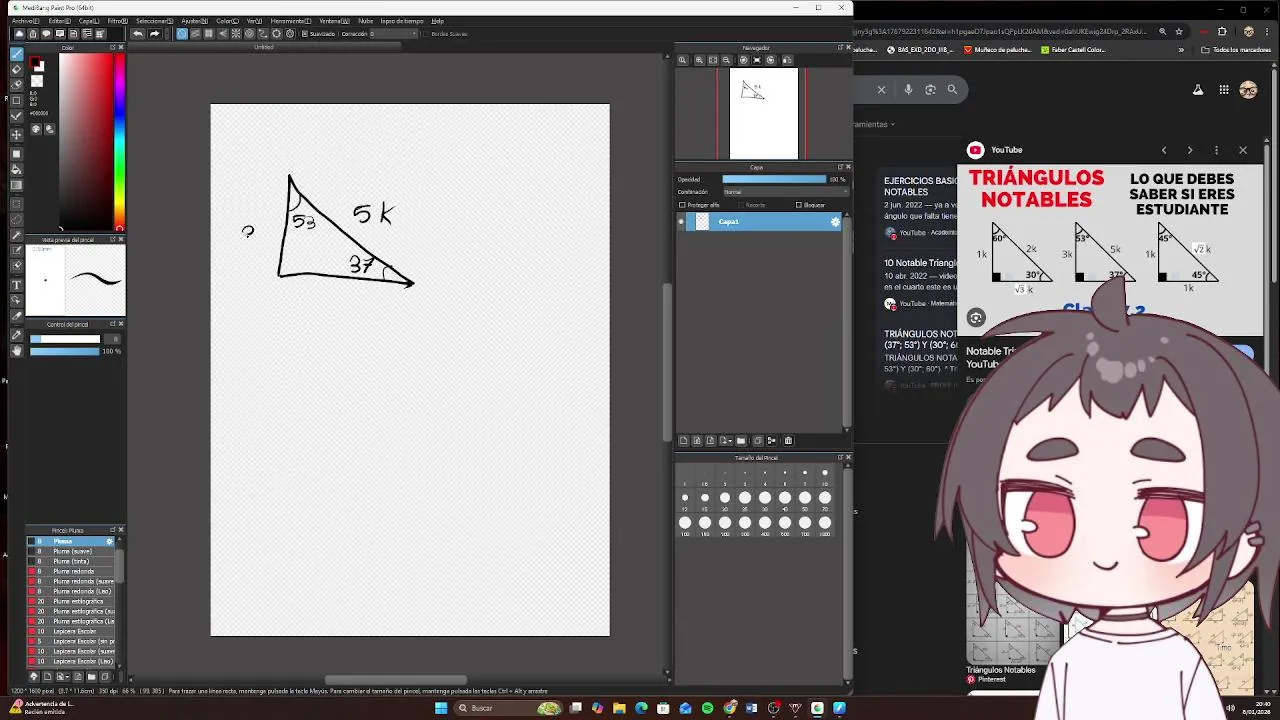Open the Herramienta menu
The width and height of the screenshot is (1280, 720).
(x=291, y=21)
